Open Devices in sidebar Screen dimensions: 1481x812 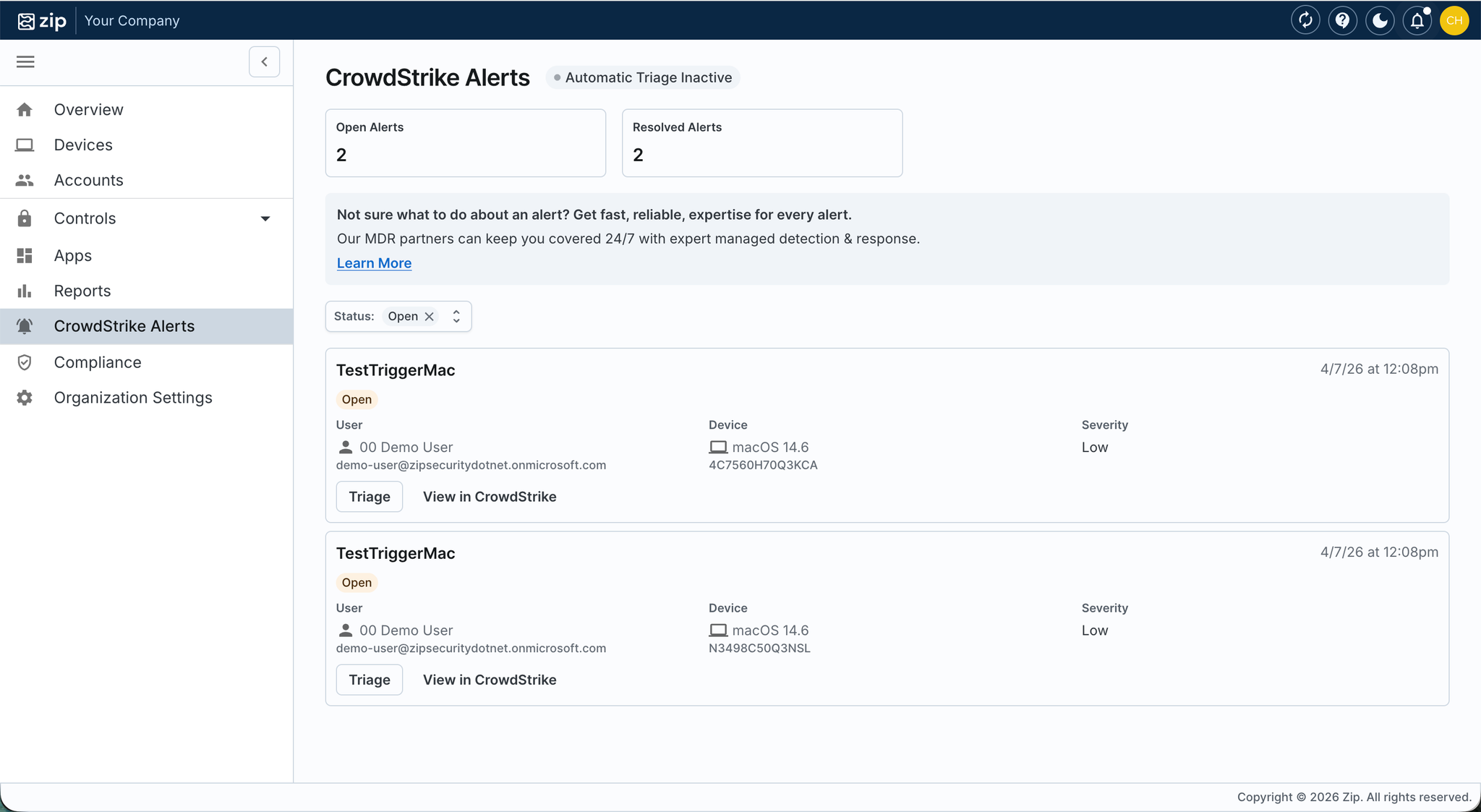coord(146,145)
